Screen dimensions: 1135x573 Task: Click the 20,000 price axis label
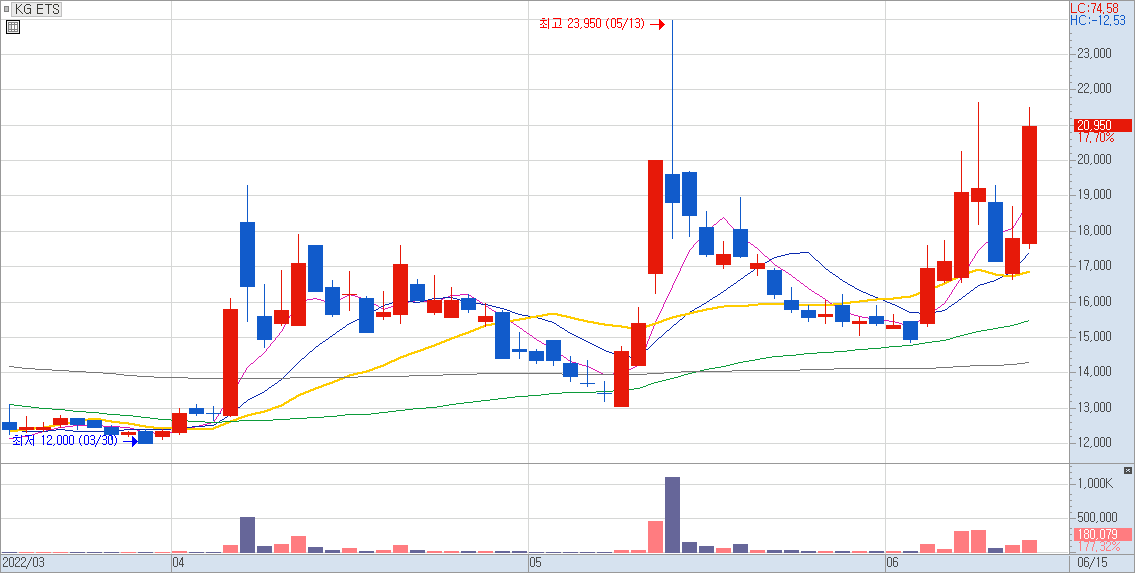[1094, 160]
